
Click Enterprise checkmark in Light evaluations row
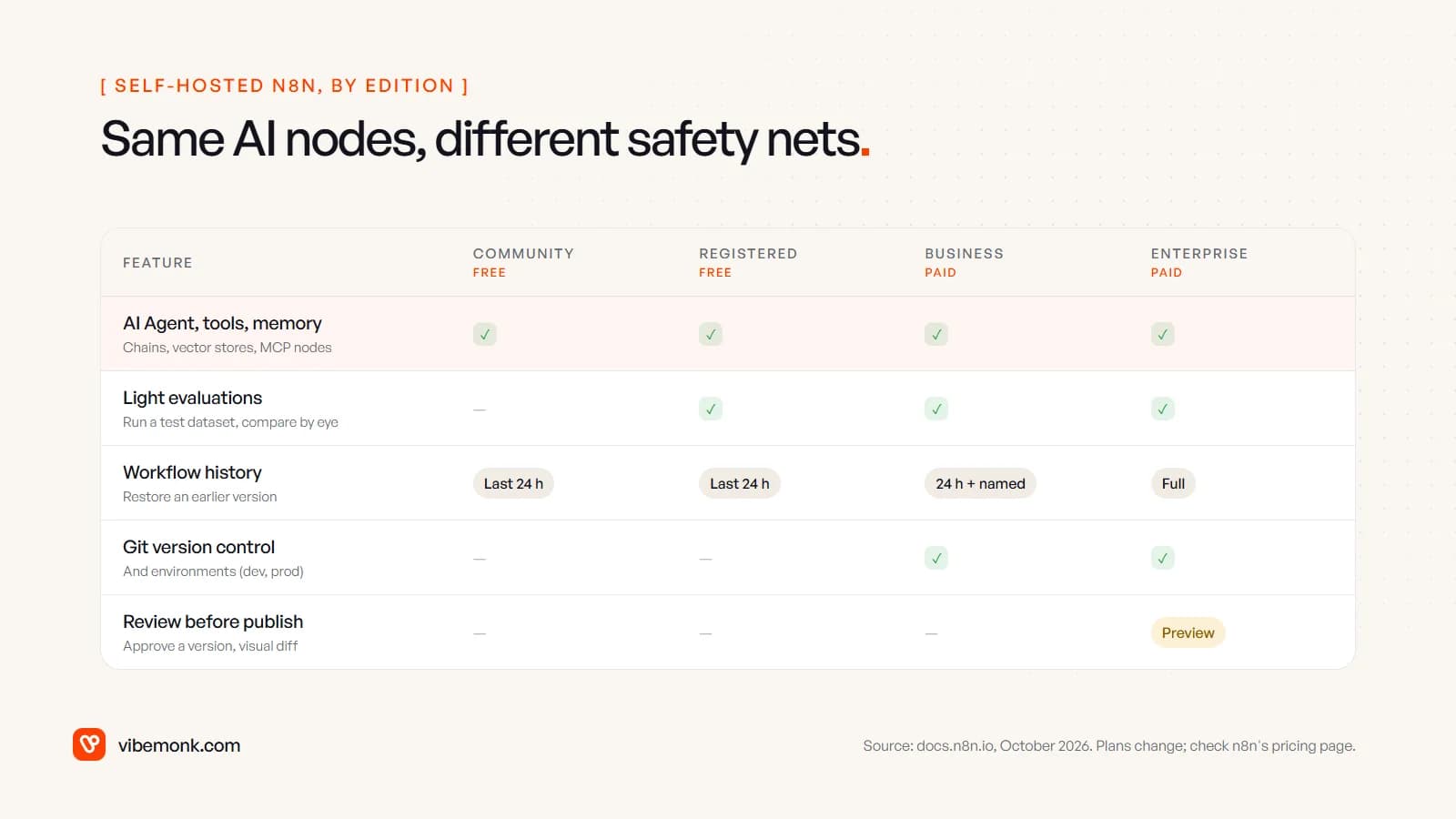point(1163,409)
